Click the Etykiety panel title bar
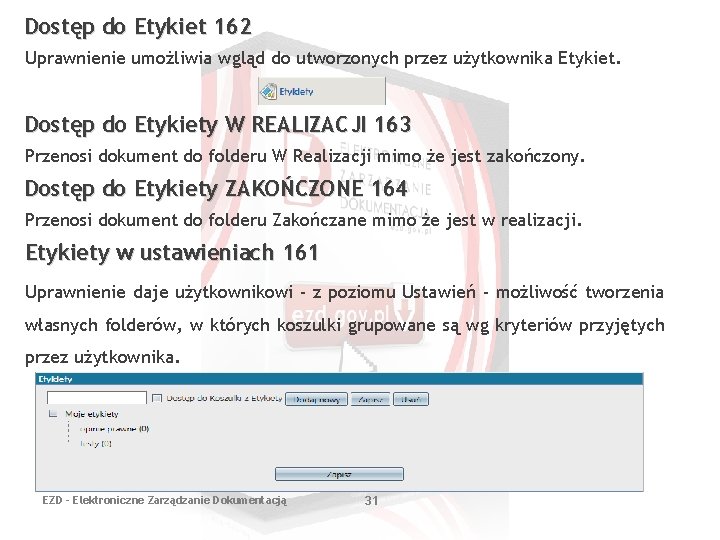 pos(339,379)
